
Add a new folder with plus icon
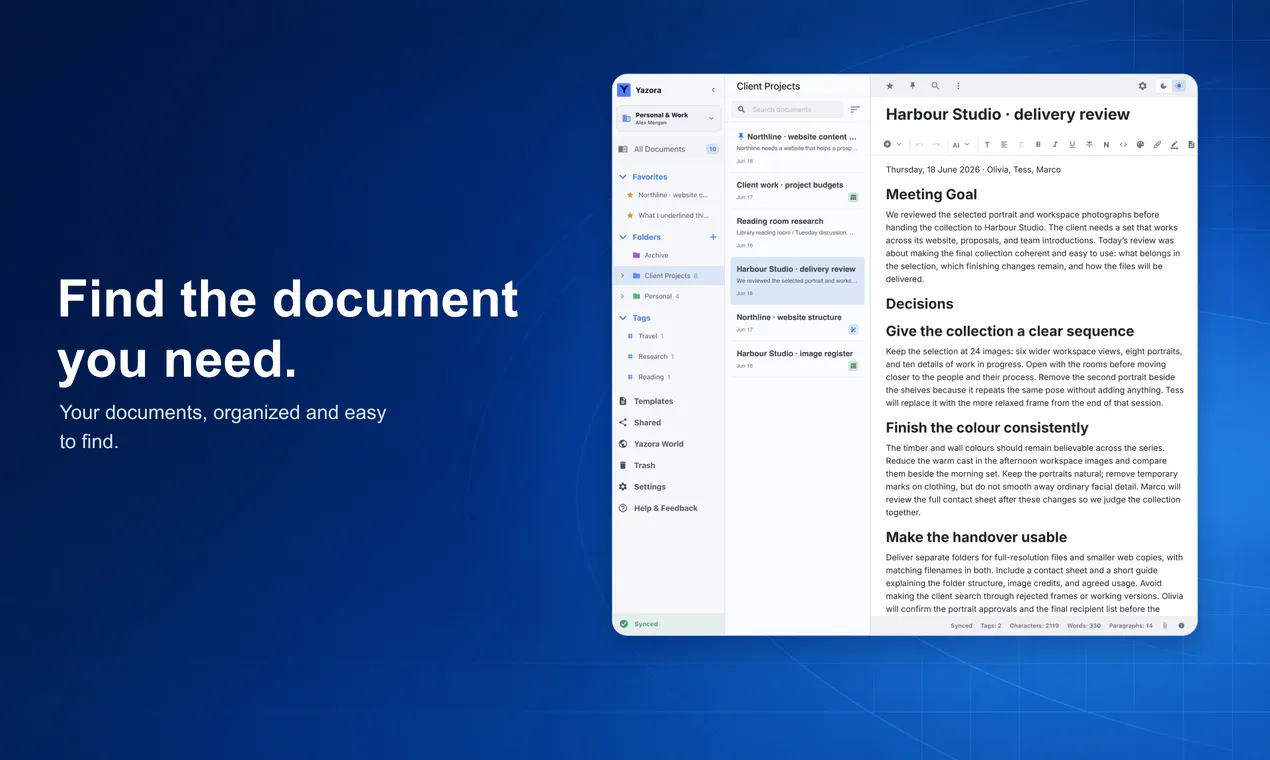coord(713,237)
